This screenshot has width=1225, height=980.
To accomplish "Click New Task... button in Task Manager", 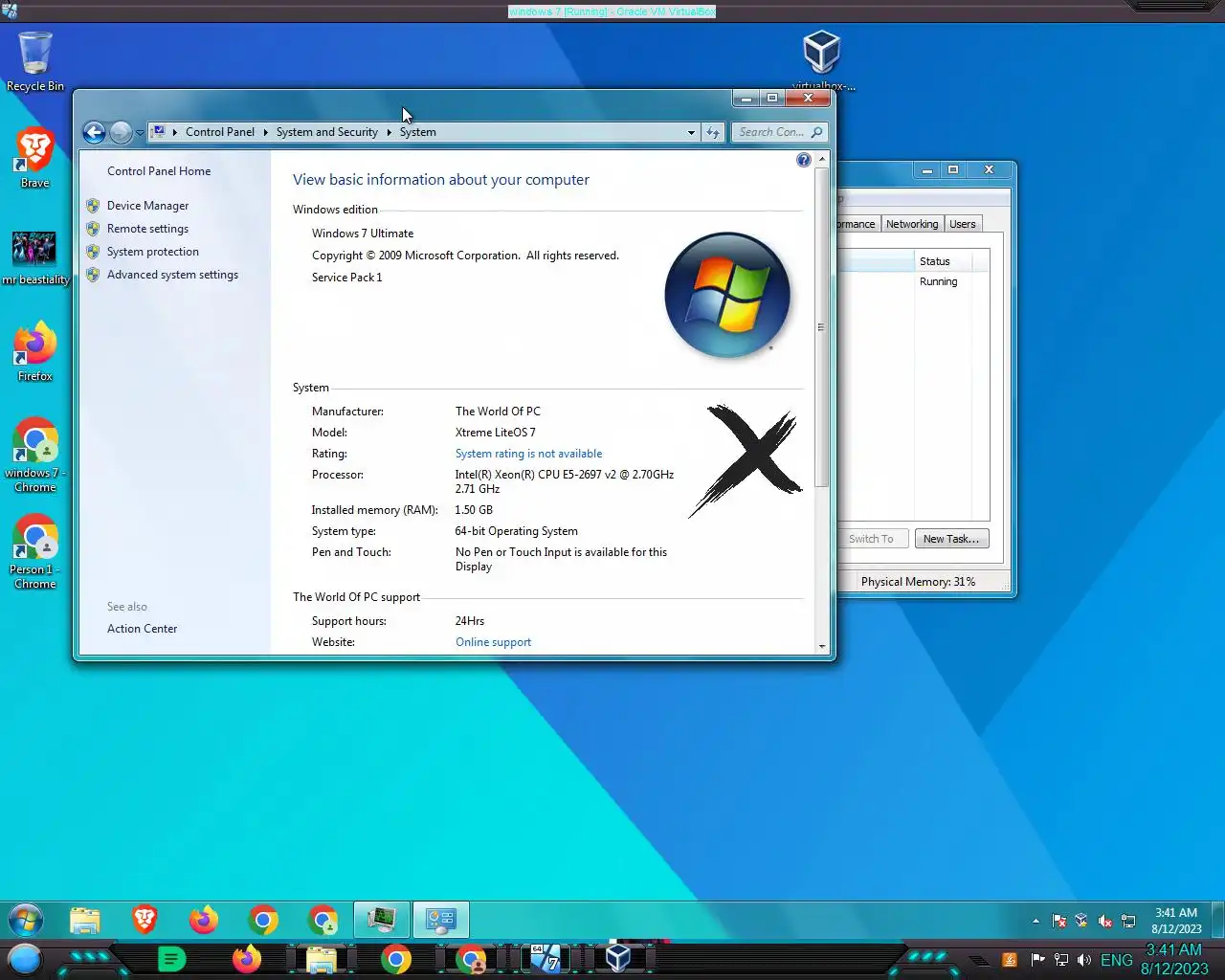I will 951,539.
